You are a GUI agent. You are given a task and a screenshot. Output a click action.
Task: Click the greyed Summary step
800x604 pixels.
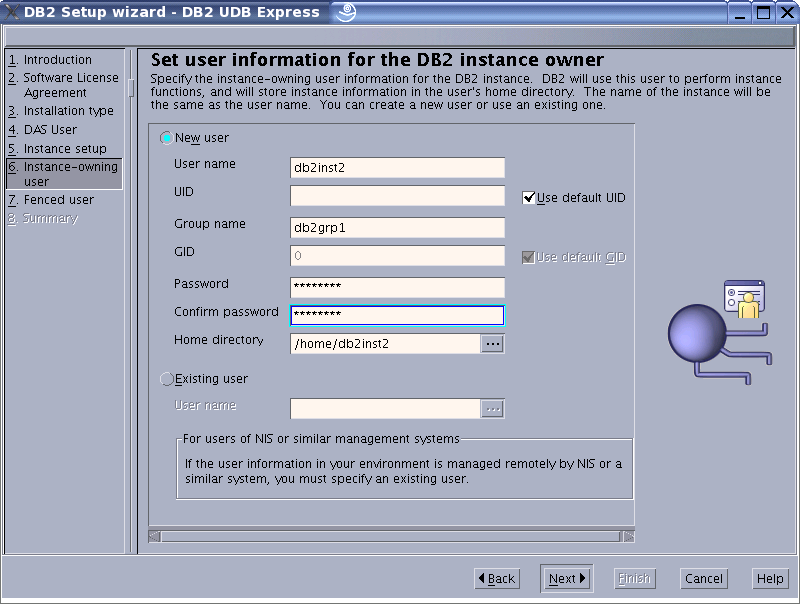pyautogui.click(x=43, y=218)
